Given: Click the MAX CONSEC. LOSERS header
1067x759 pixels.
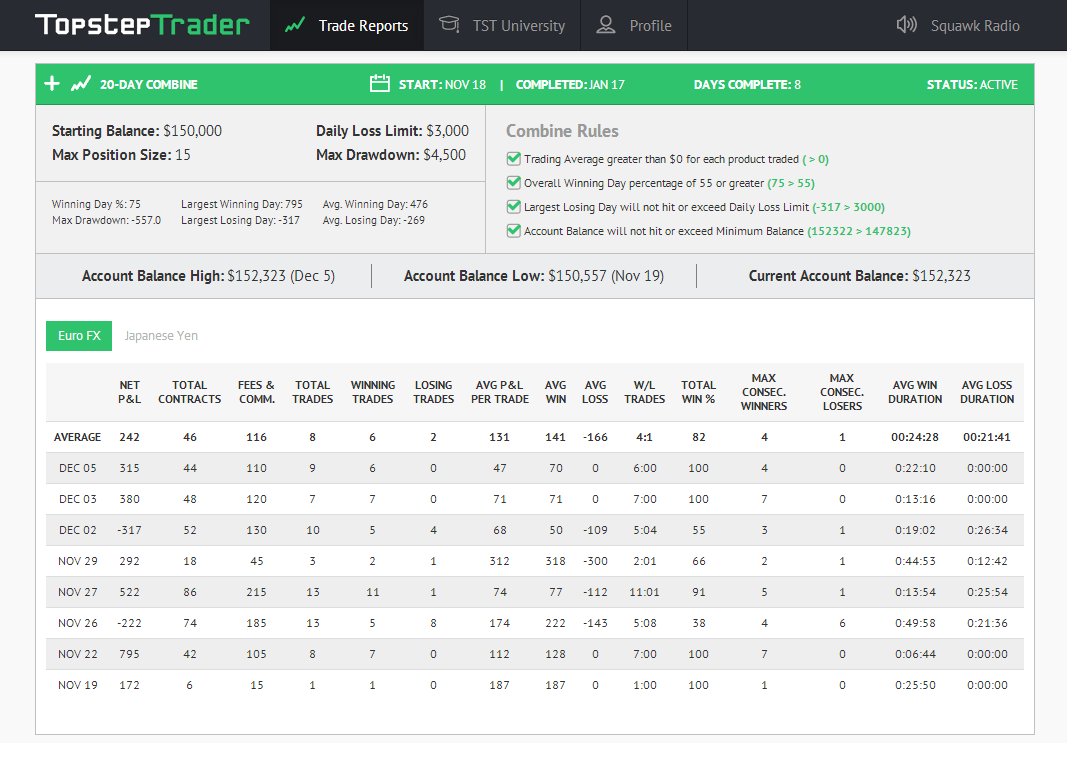Looking at the screenshot, I should pyautogui.click(x=842, y=392).
